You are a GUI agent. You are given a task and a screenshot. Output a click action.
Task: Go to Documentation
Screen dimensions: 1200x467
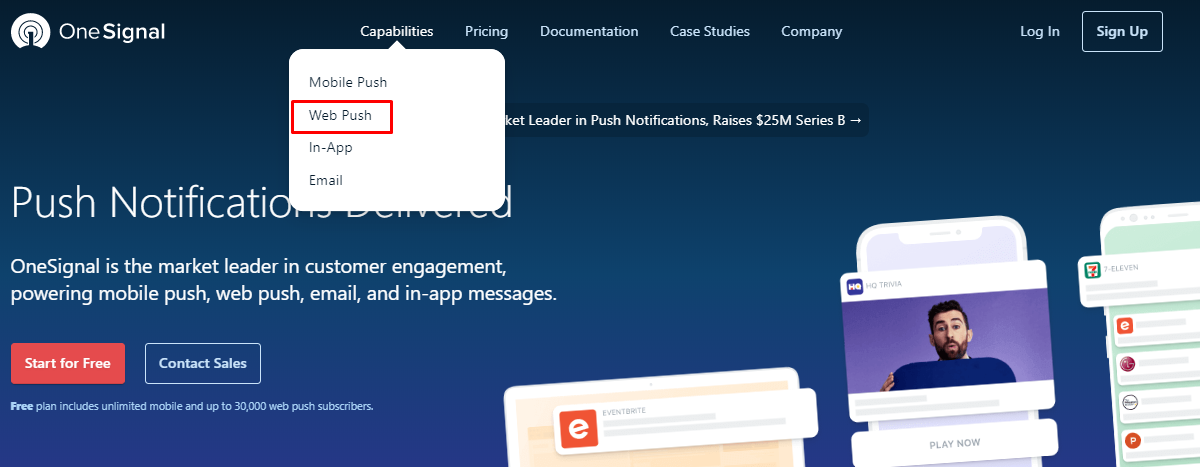coord(589,31)
